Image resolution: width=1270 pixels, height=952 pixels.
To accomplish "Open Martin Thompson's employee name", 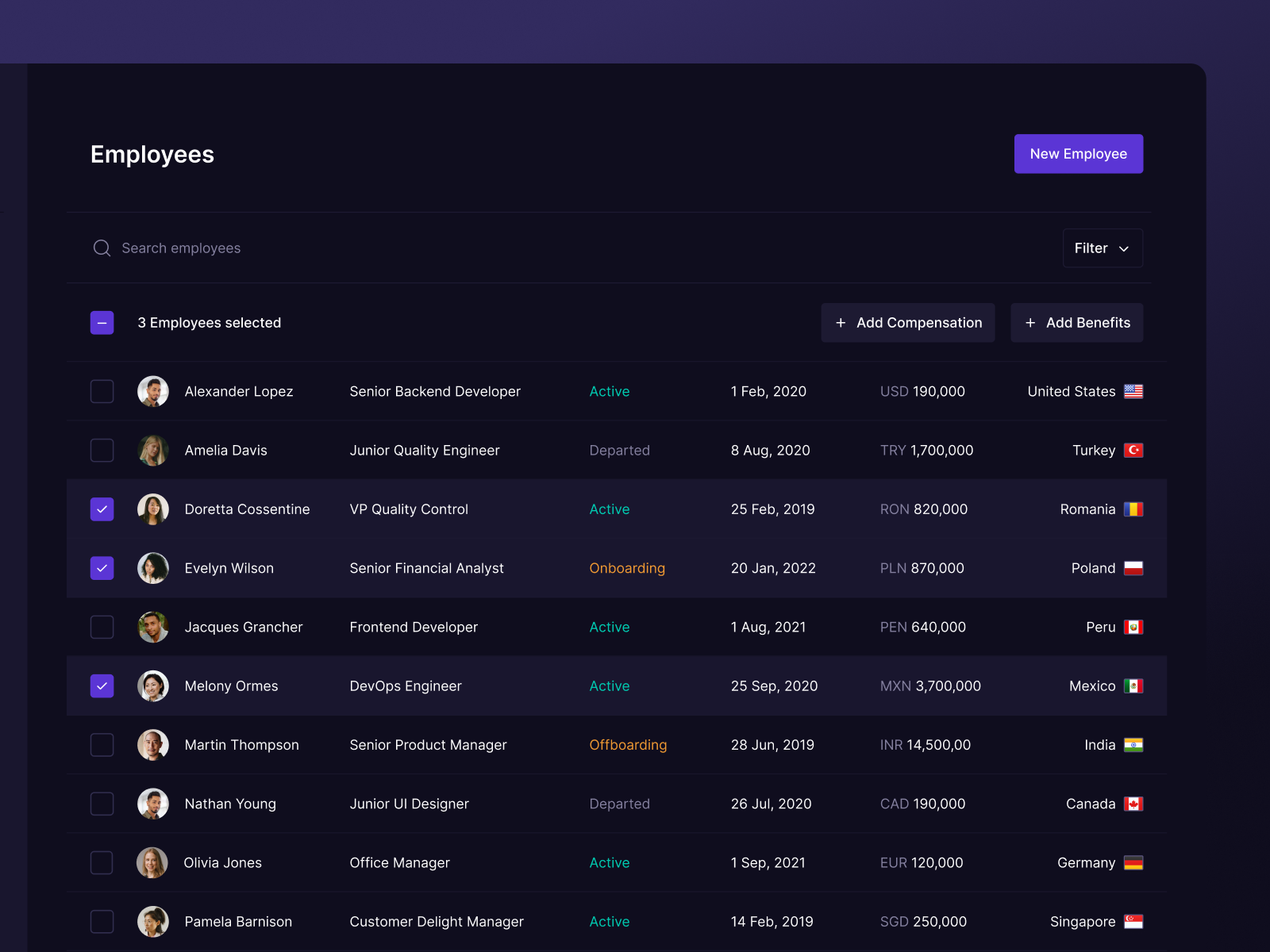I will tap(241, 745).
